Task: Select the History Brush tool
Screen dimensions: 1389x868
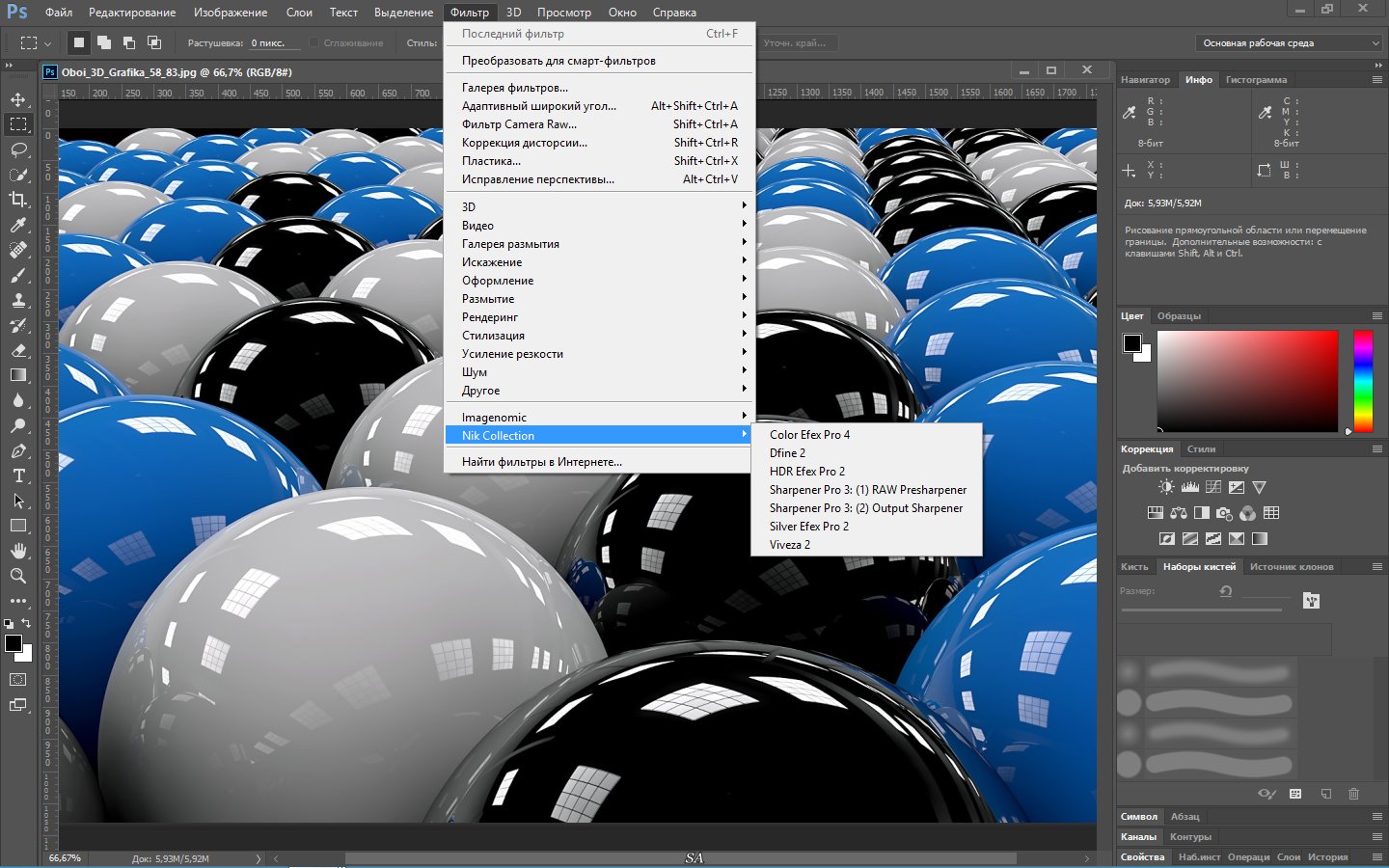Action: [x=18, y=325]
